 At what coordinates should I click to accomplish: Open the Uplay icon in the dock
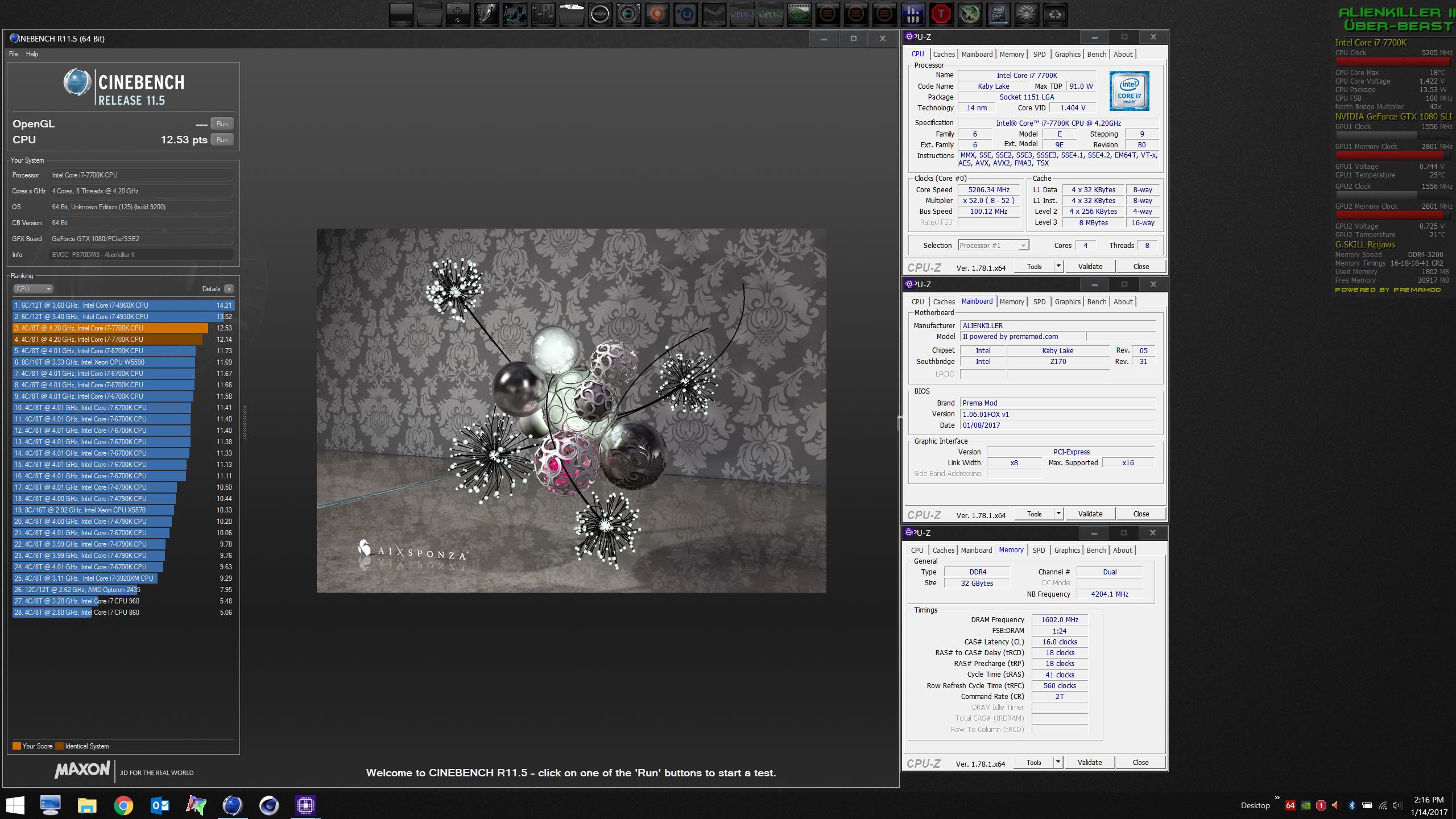click(685, 14)
